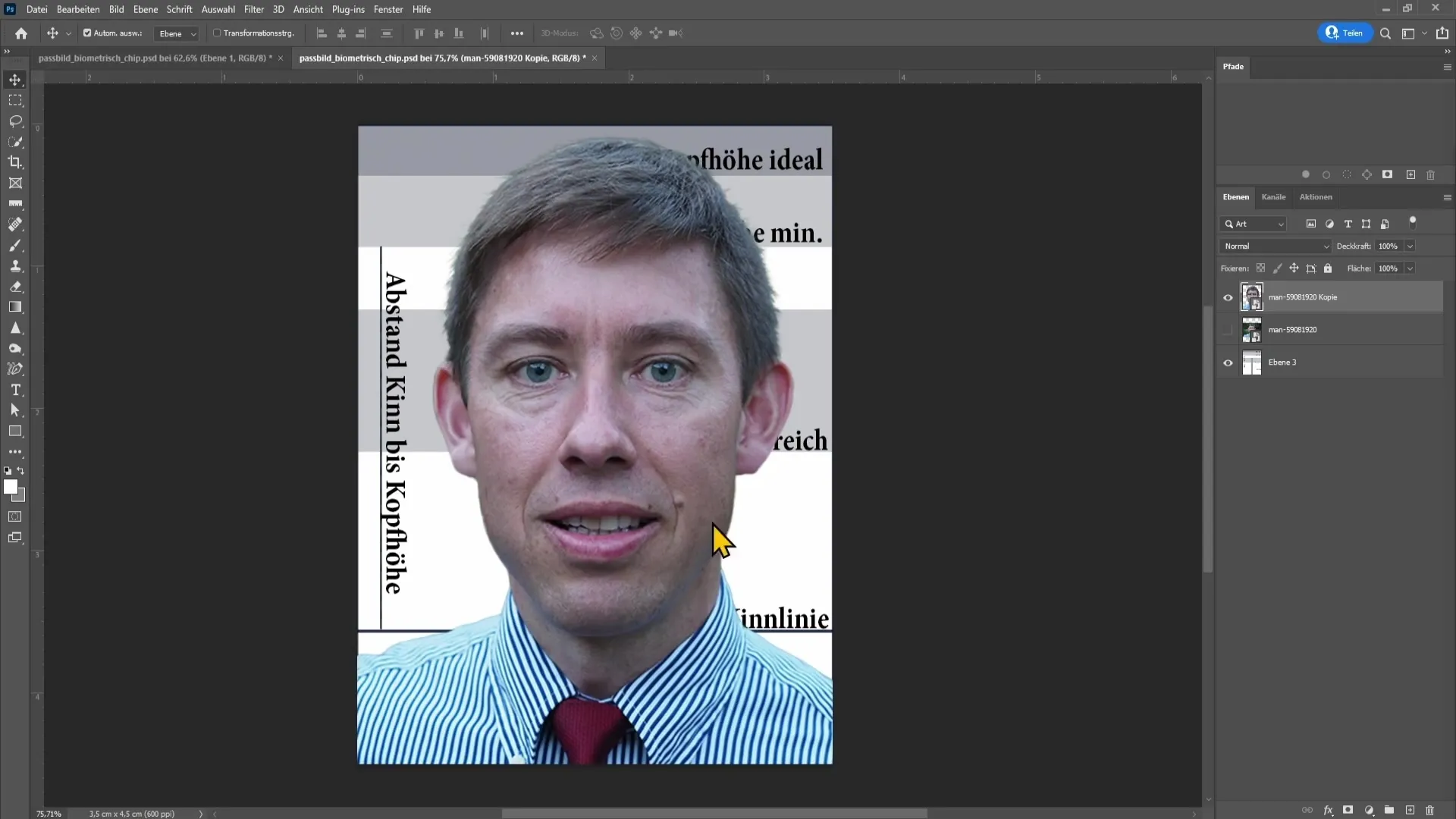Screen dimensions: 1456x819
Task: Open the Filter menu
Action: click(x=253, y=9)
